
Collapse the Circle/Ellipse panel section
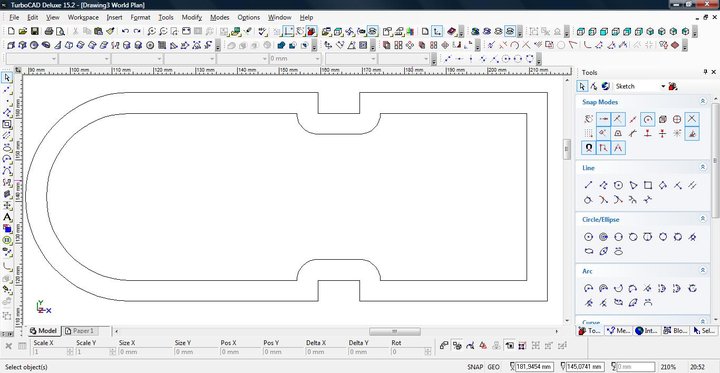click(x=703, y=219)
